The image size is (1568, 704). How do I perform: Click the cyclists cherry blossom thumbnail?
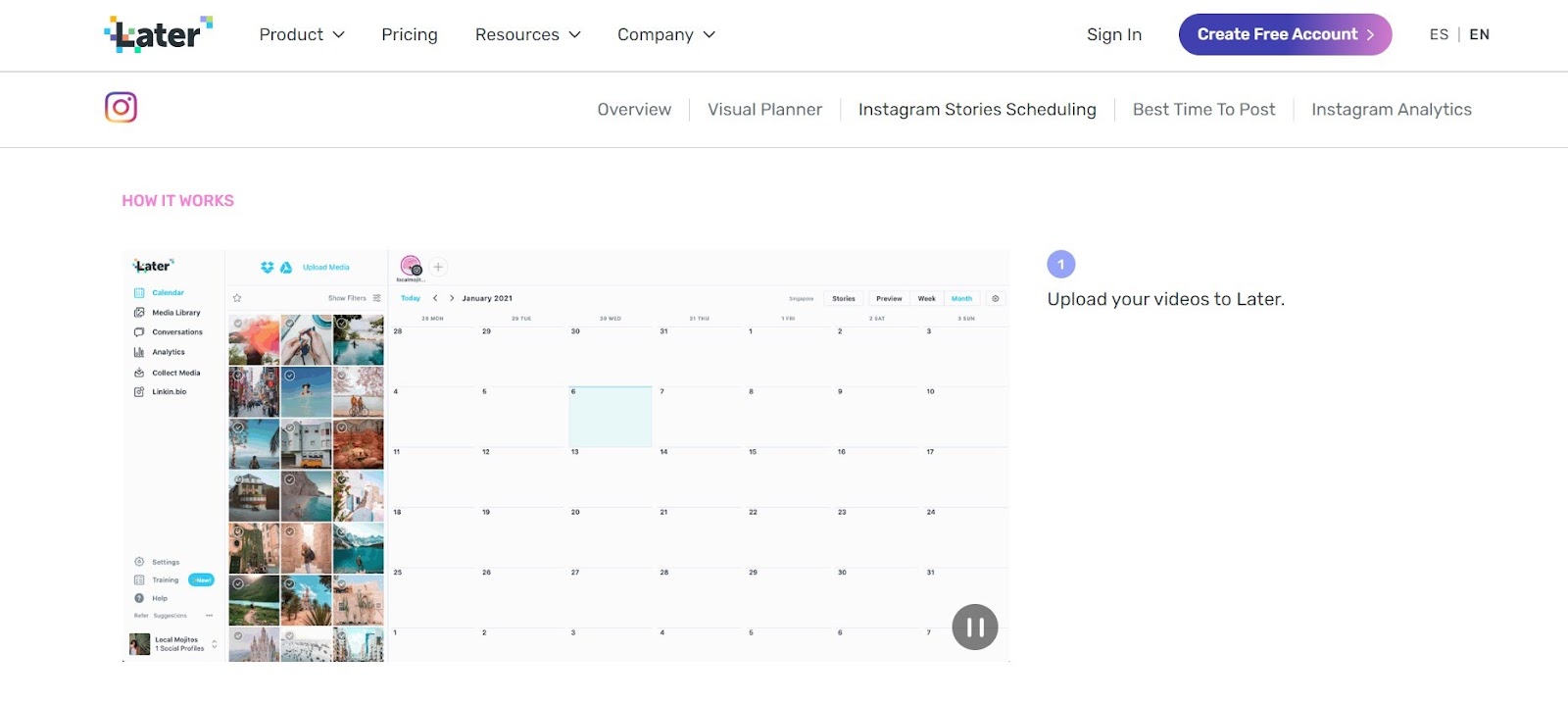point(359,392)
